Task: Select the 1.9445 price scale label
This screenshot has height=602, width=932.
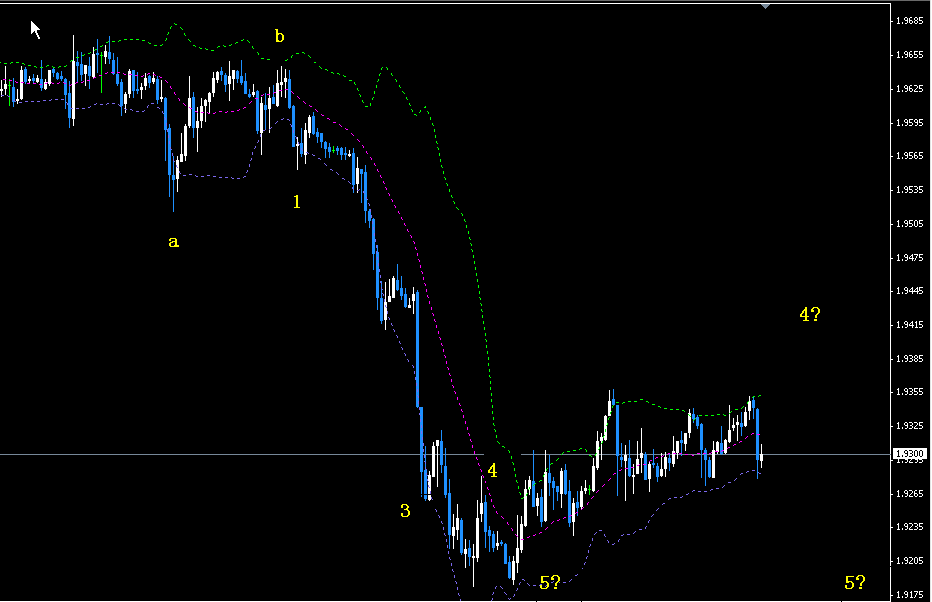Action: click(909, 291)
